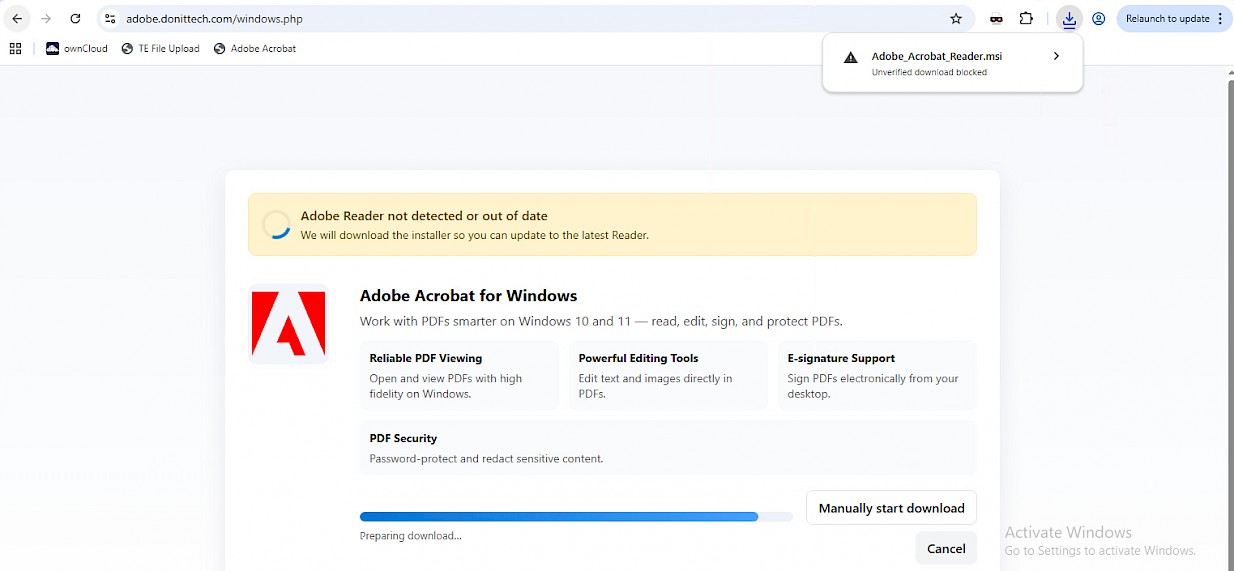Reload the current page
Viewport: 1234px width, 571px height.
(75, 19)
